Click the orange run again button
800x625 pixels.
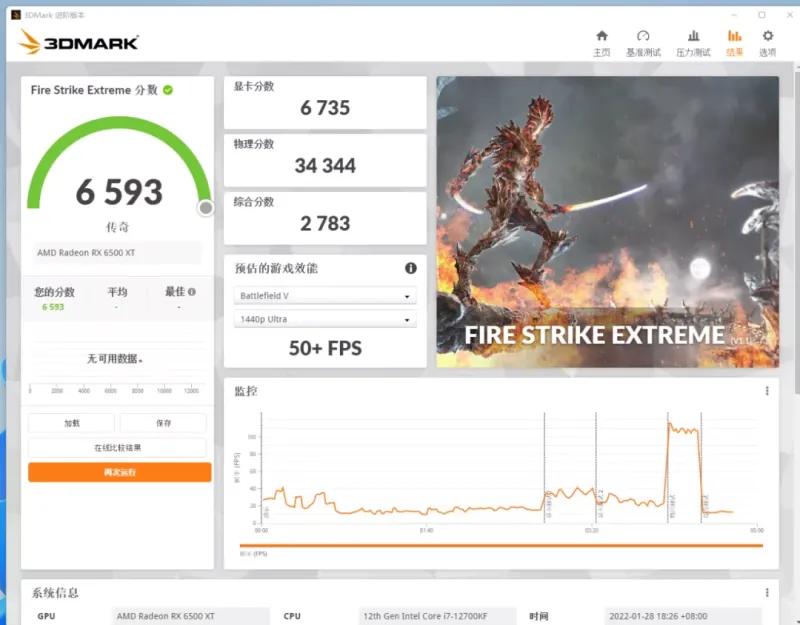(x=119, y=472)
